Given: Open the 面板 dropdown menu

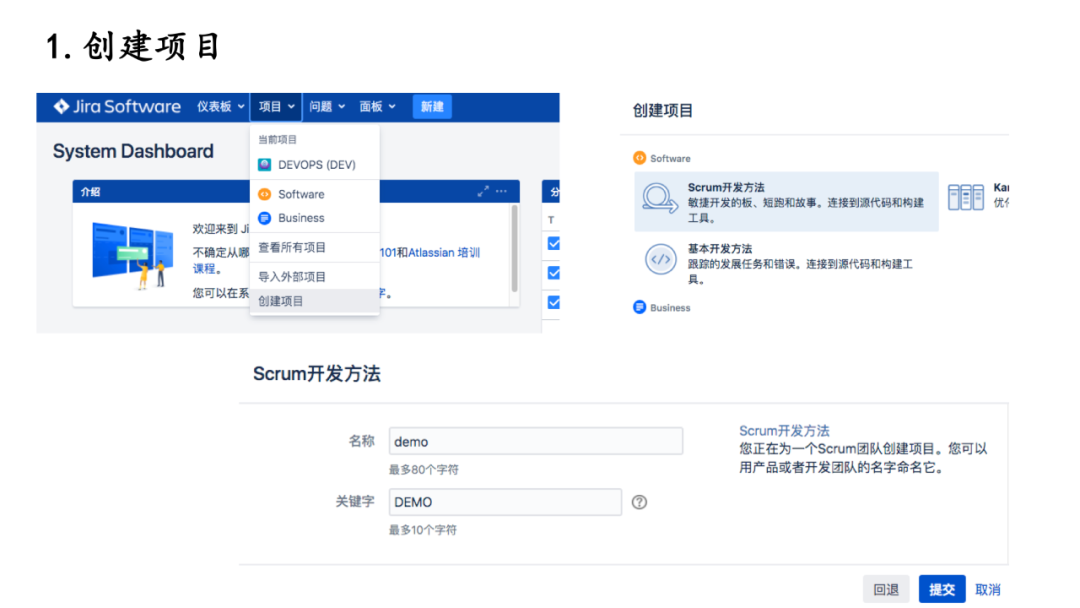Looking at the screenshot, I should (x=377, y=107).
